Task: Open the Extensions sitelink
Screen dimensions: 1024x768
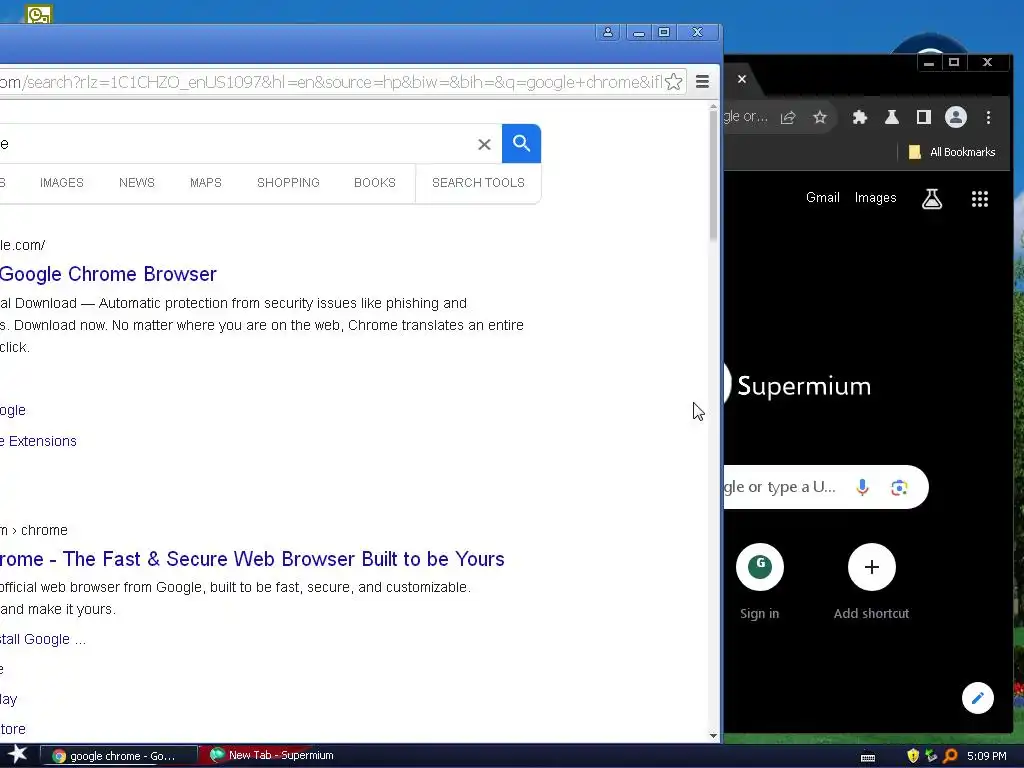Action: coord(39,441)
